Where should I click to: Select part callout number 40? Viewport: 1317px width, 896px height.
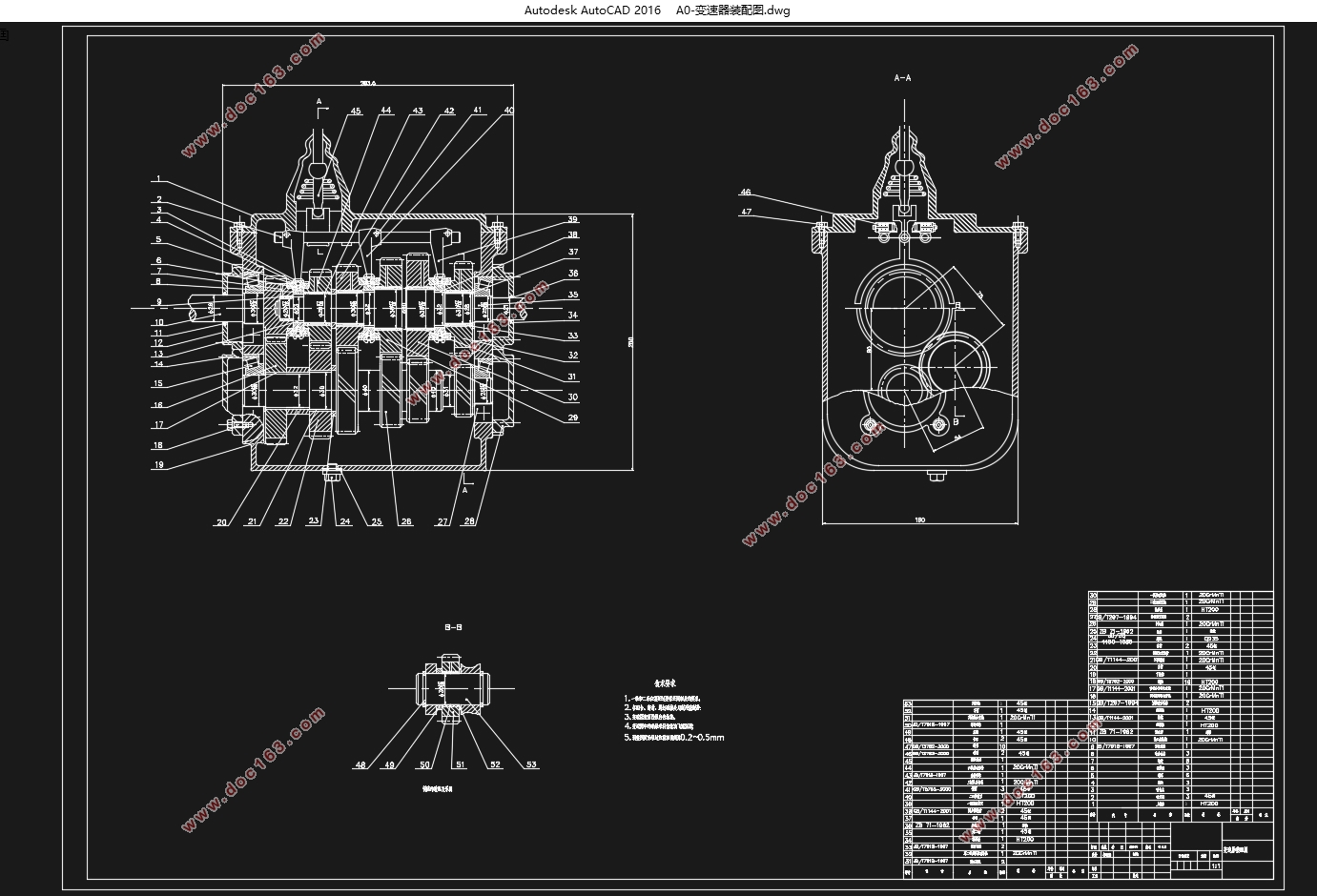point(508,111)
